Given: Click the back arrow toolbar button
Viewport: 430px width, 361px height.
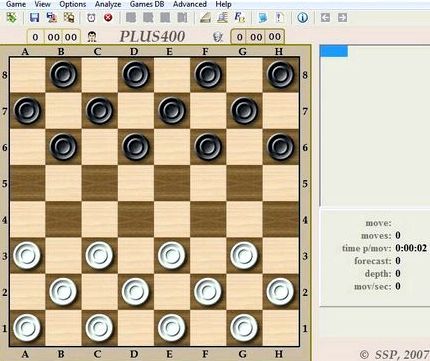Looking at the screenshot, I should (325, 18).
